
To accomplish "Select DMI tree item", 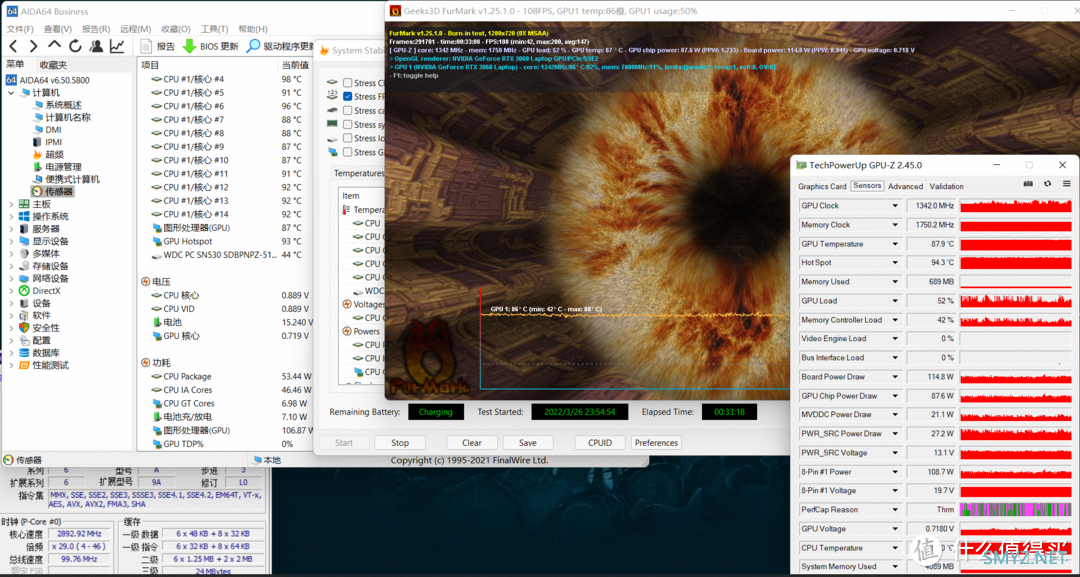I will pyautogui.click(x=47, y=129).
